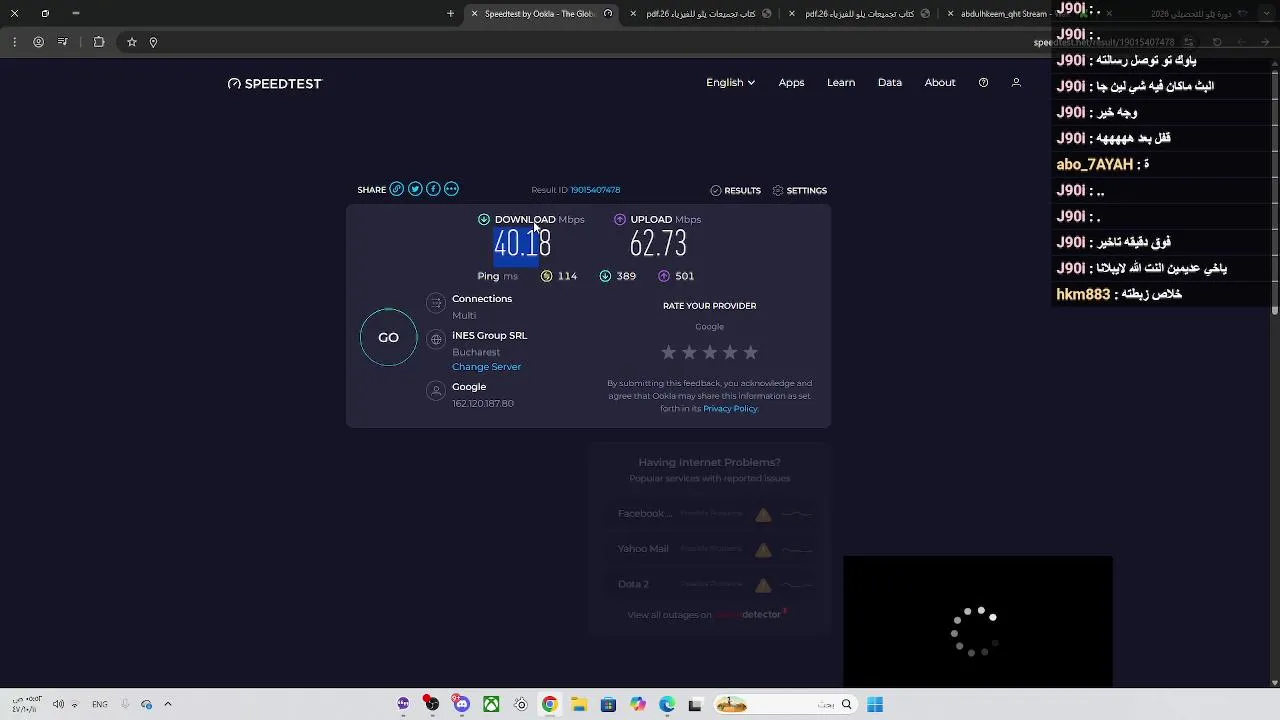Viewport: 1280px width, 720px height.
Task: Rate provider with the third star
Action: tap(710, 352)
